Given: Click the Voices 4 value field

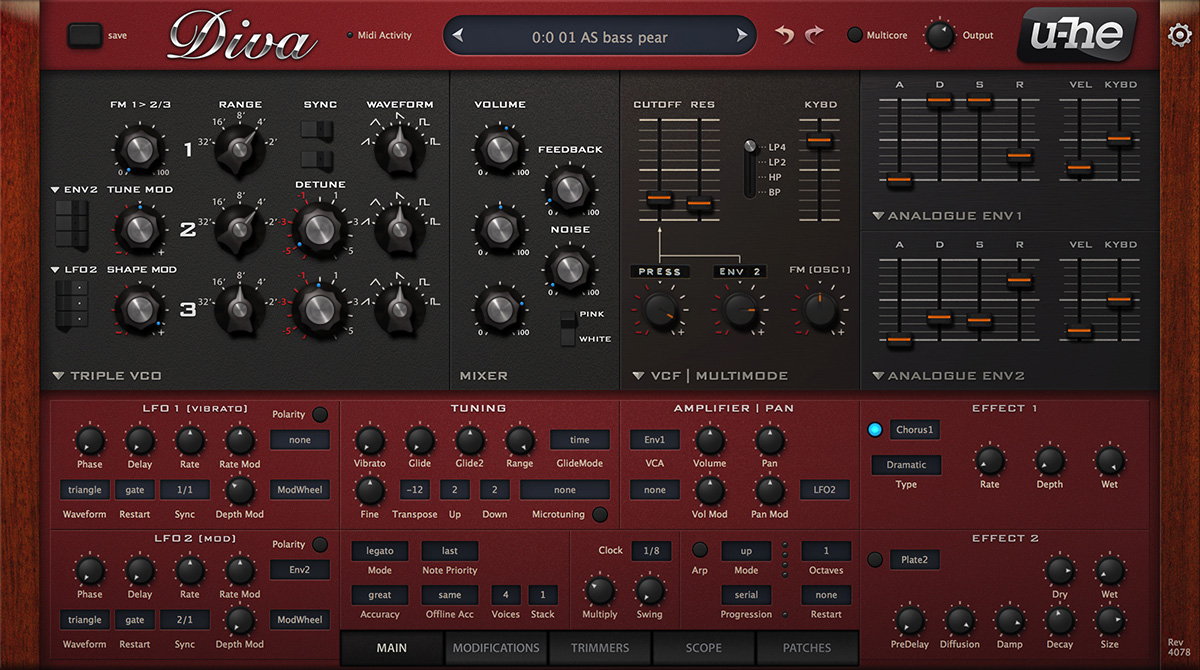Looking at the screenshot, I should [x=505, y=595].
